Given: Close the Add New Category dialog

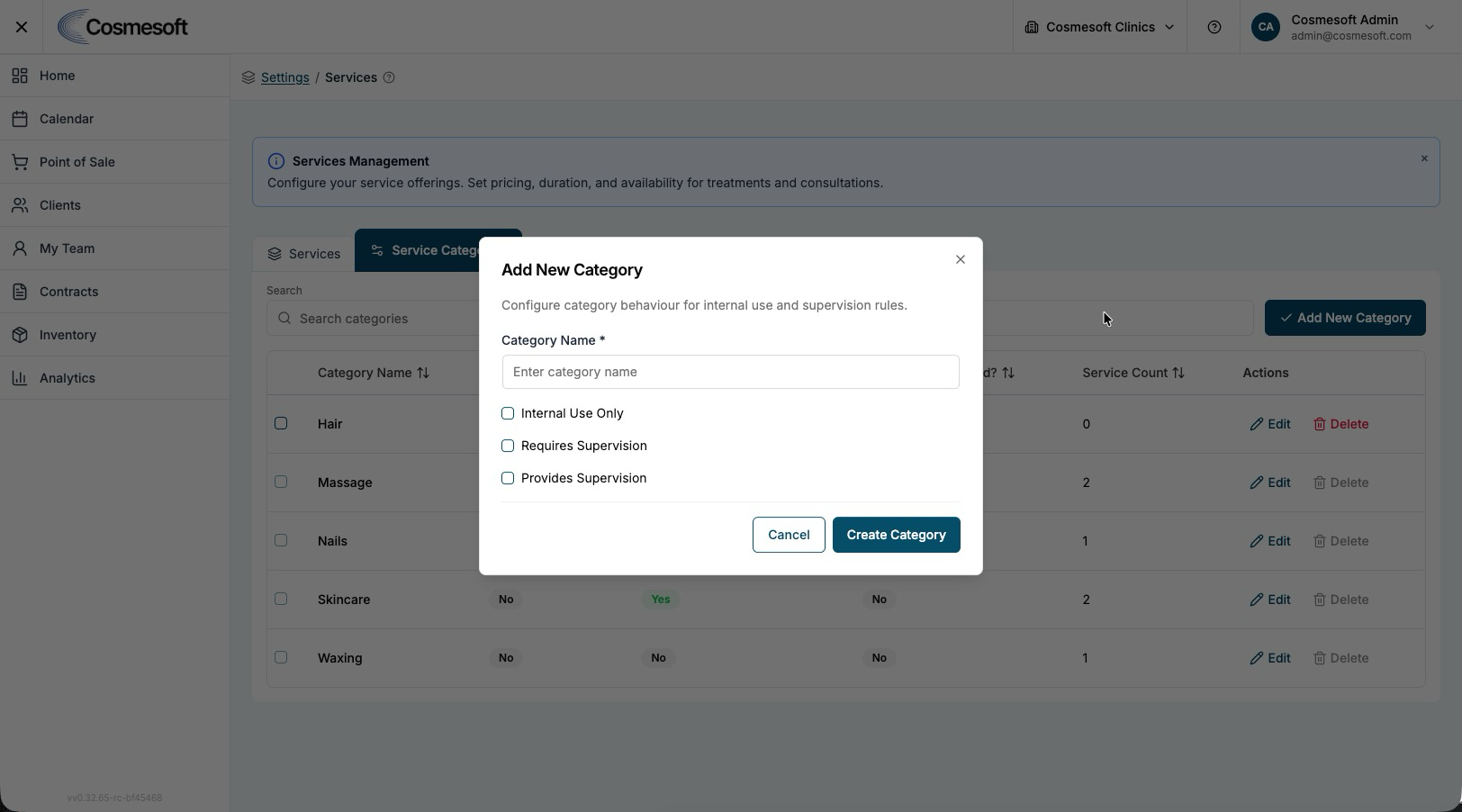Looking at the screenshot, I should [961, 259].
